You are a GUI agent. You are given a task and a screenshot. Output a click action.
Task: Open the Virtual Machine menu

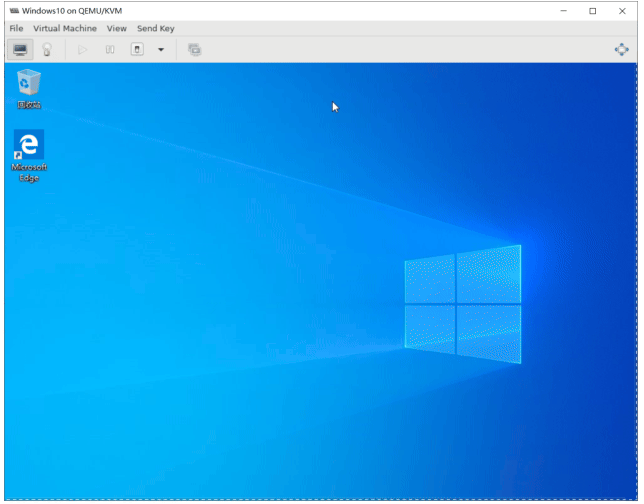(x=65, y=28)
